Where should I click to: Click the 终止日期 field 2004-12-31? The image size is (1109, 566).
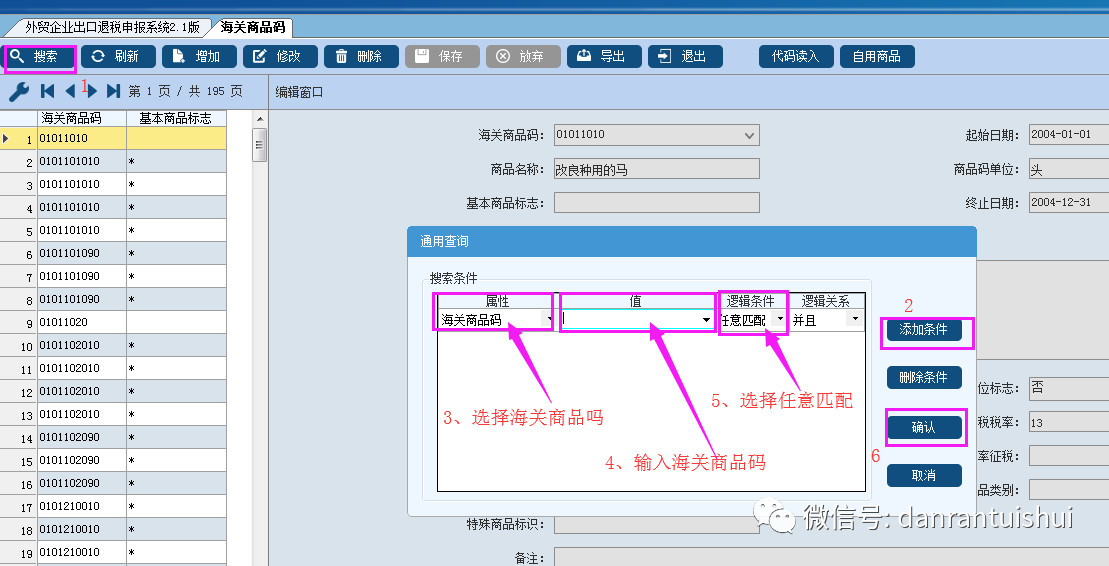tap(1069, 203)
